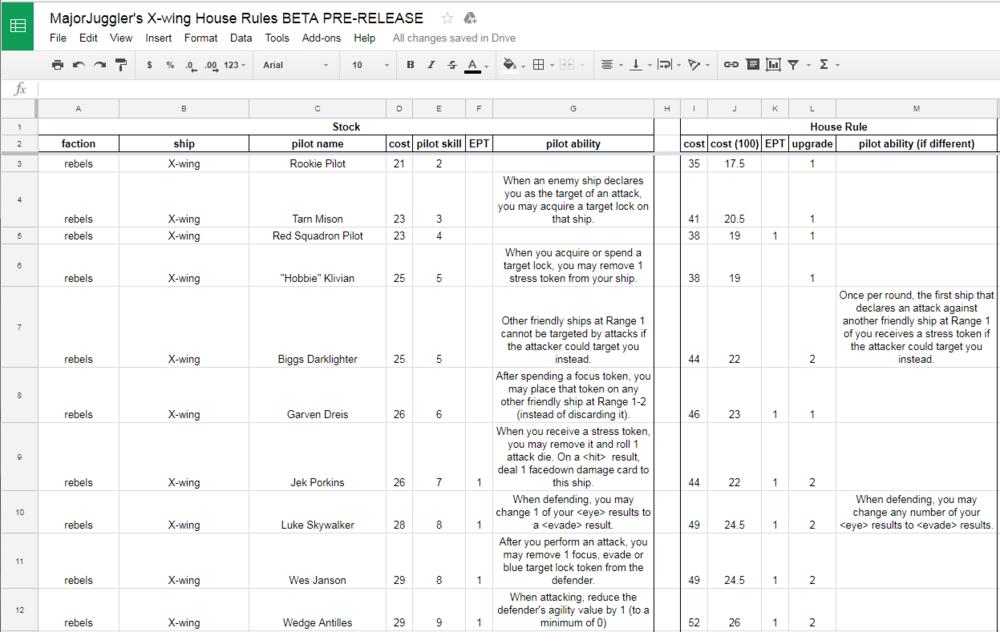Toggle italic text formatting

(x=431, y=65)
